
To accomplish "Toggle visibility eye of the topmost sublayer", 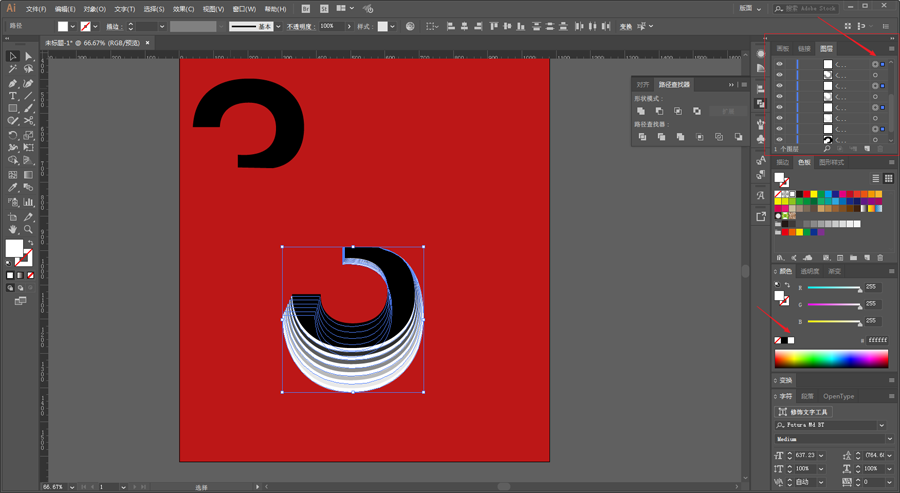I will (x=779, y=64).
